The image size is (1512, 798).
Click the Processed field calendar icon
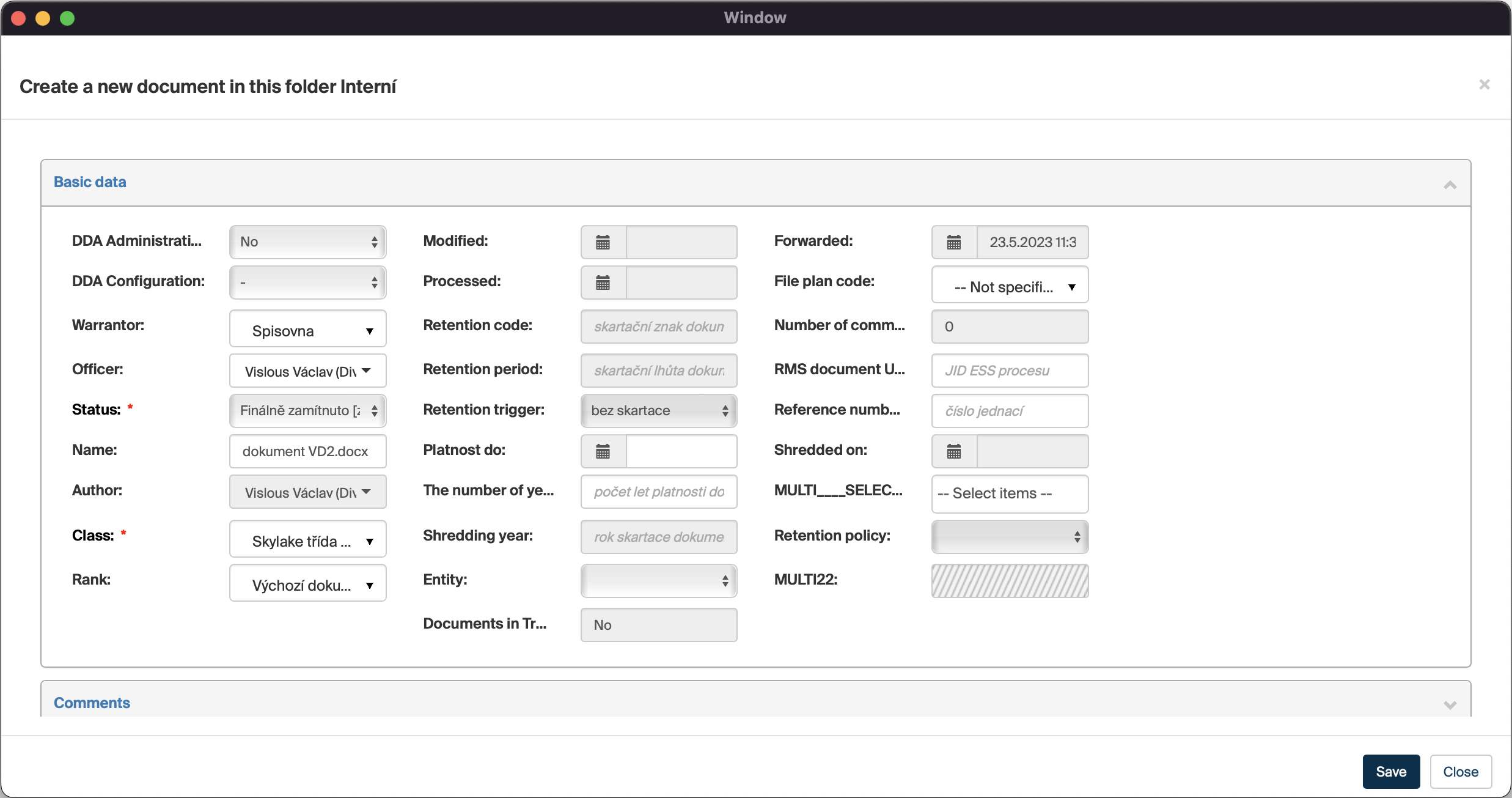603,283
